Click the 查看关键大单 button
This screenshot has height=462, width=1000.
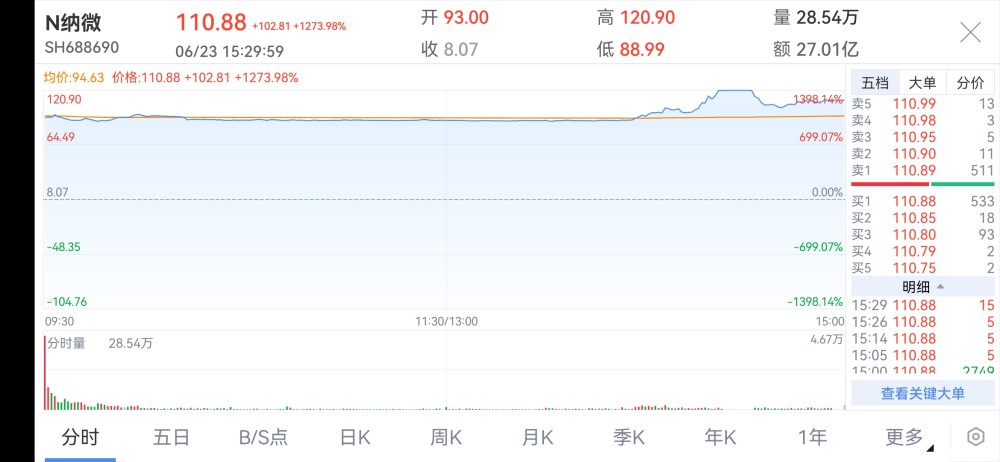coord(923,393)
